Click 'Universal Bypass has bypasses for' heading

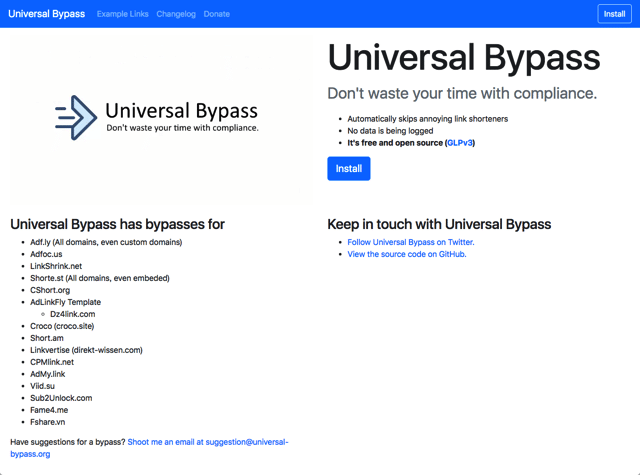tap(118, 224)
